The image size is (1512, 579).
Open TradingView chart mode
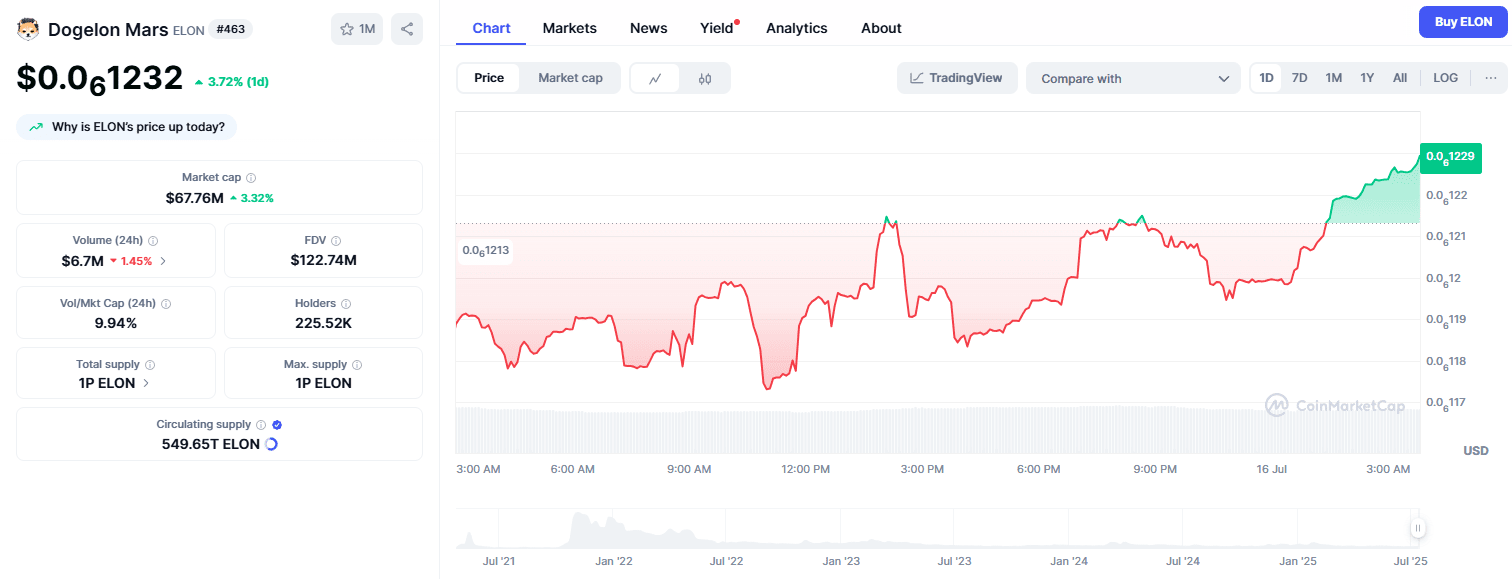click(x=957, y=78)
